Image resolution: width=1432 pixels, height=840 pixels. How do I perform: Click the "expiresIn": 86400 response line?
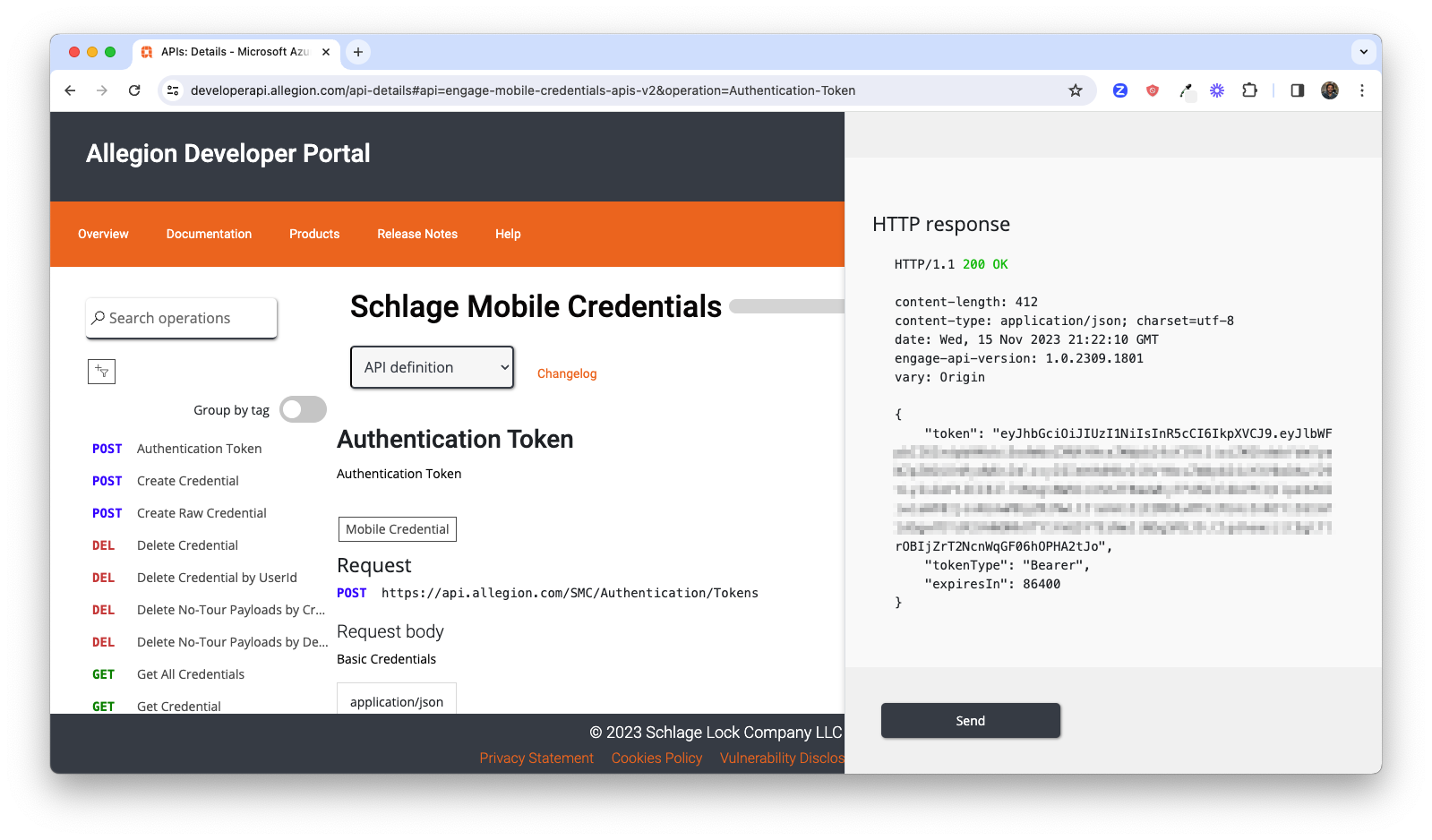tap(992, 584)
